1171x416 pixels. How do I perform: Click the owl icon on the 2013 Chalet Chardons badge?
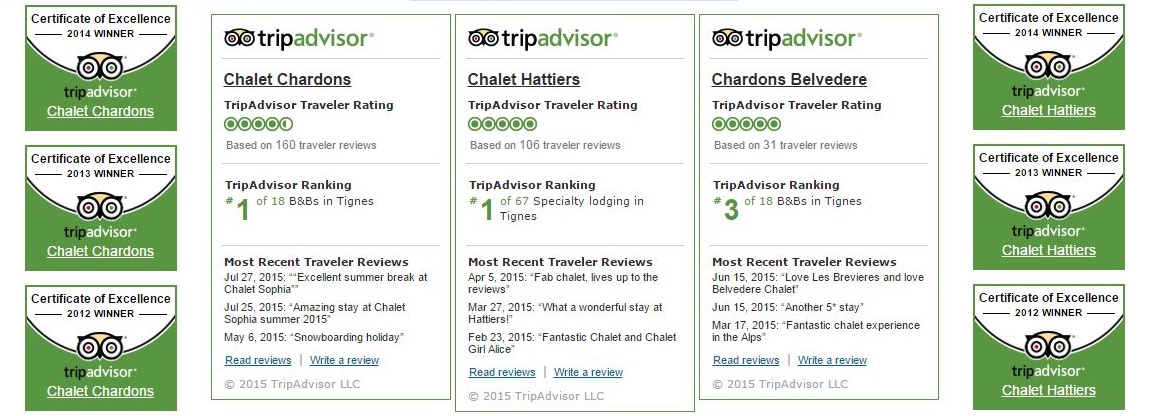click(x=100, y=207)
